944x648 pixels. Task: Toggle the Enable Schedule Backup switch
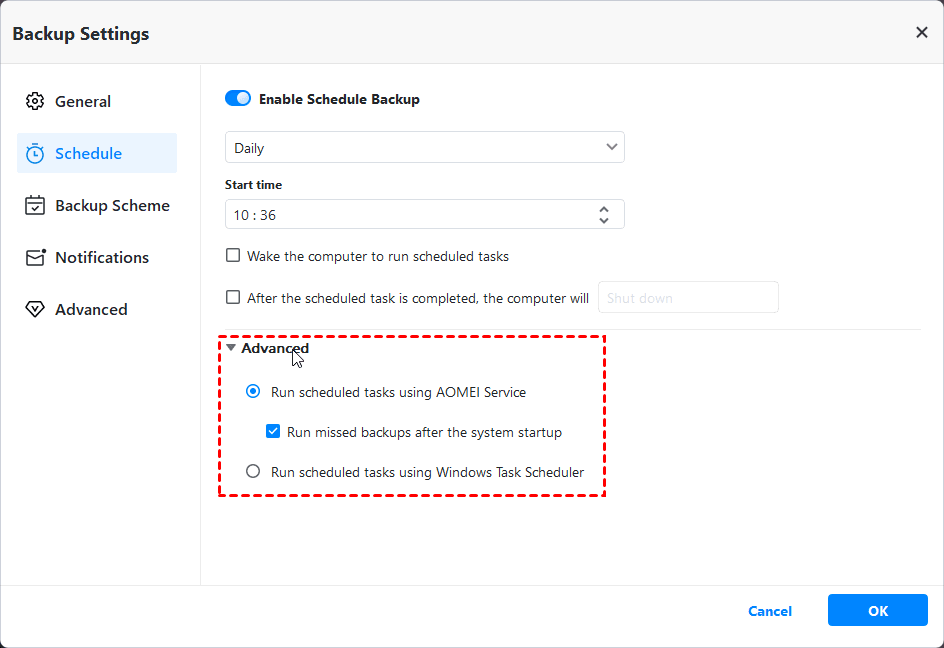click(238, 99)
